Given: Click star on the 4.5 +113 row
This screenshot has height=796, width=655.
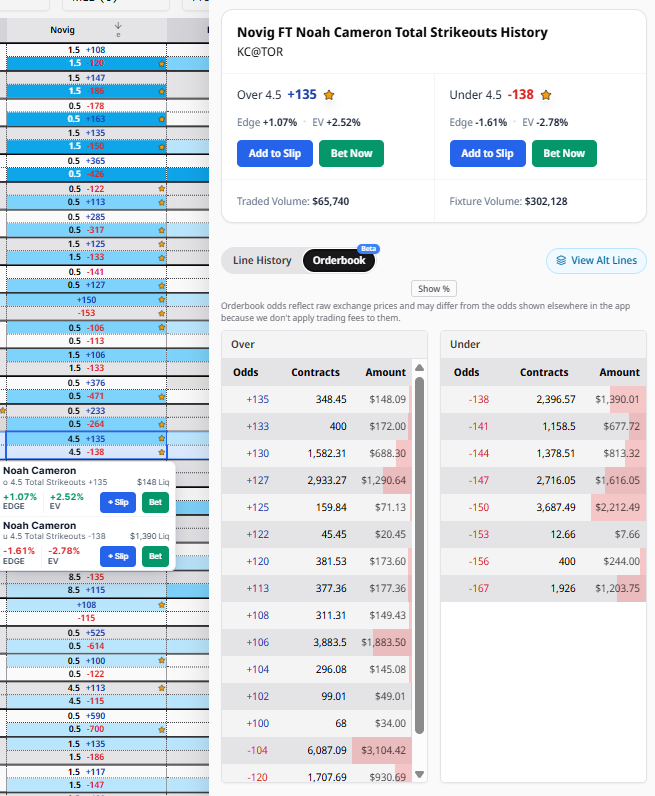Looking at the screenshot, I should coord(161,688).
